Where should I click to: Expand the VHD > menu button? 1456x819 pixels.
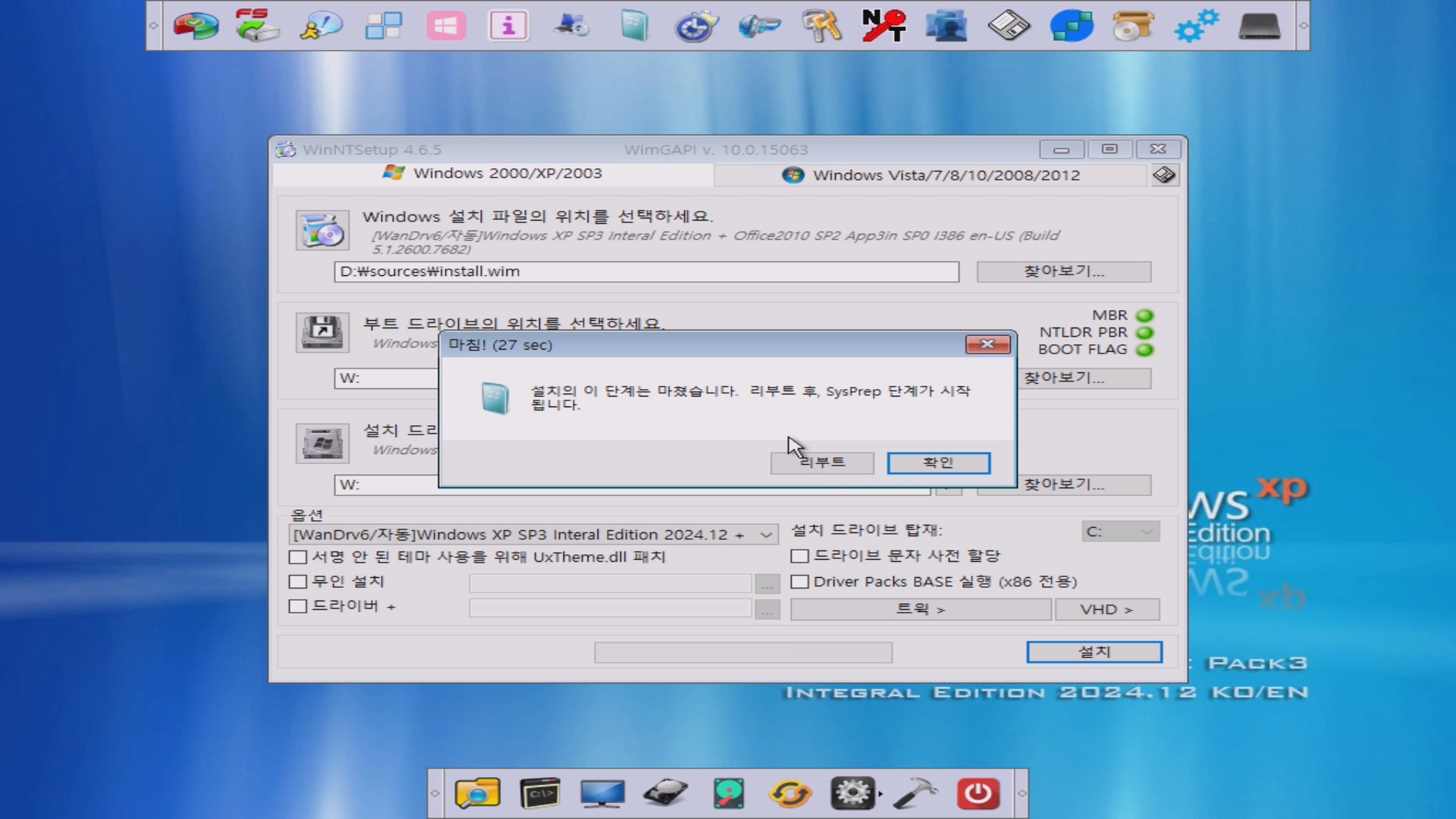[1106, 610]
